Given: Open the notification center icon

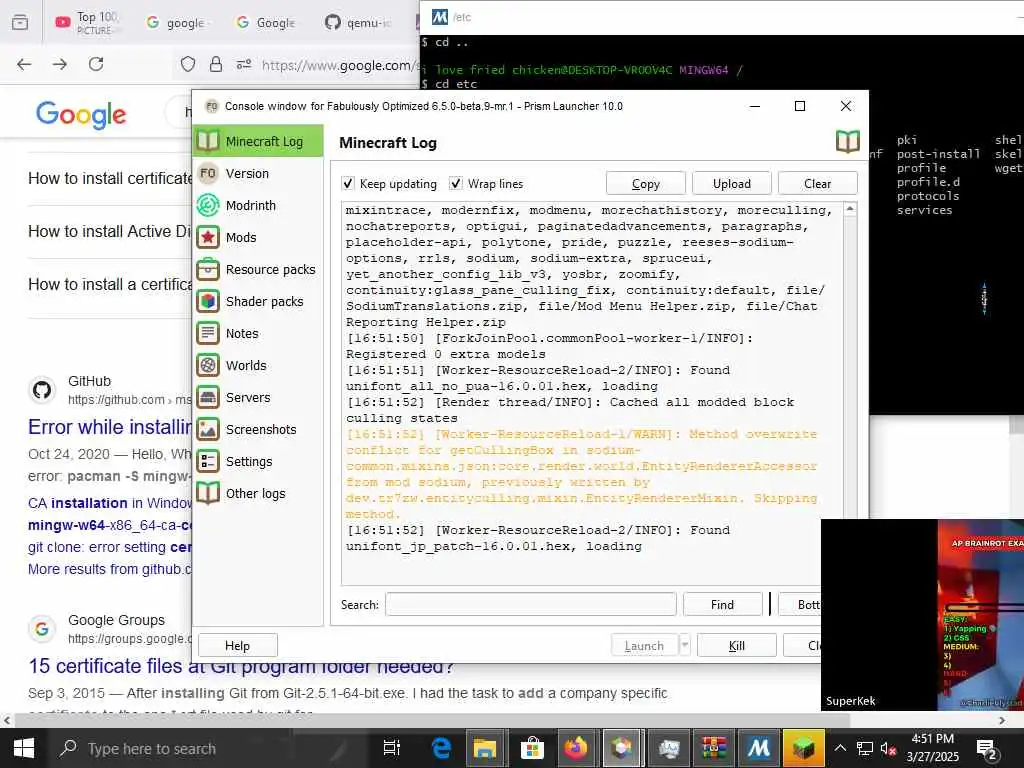Looking at the screenshot, I should click(x=986, y=748).
